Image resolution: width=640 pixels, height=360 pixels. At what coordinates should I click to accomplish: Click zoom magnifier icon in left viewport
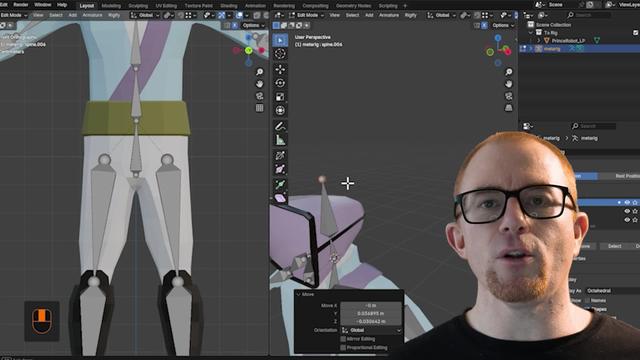click(260, 72)
